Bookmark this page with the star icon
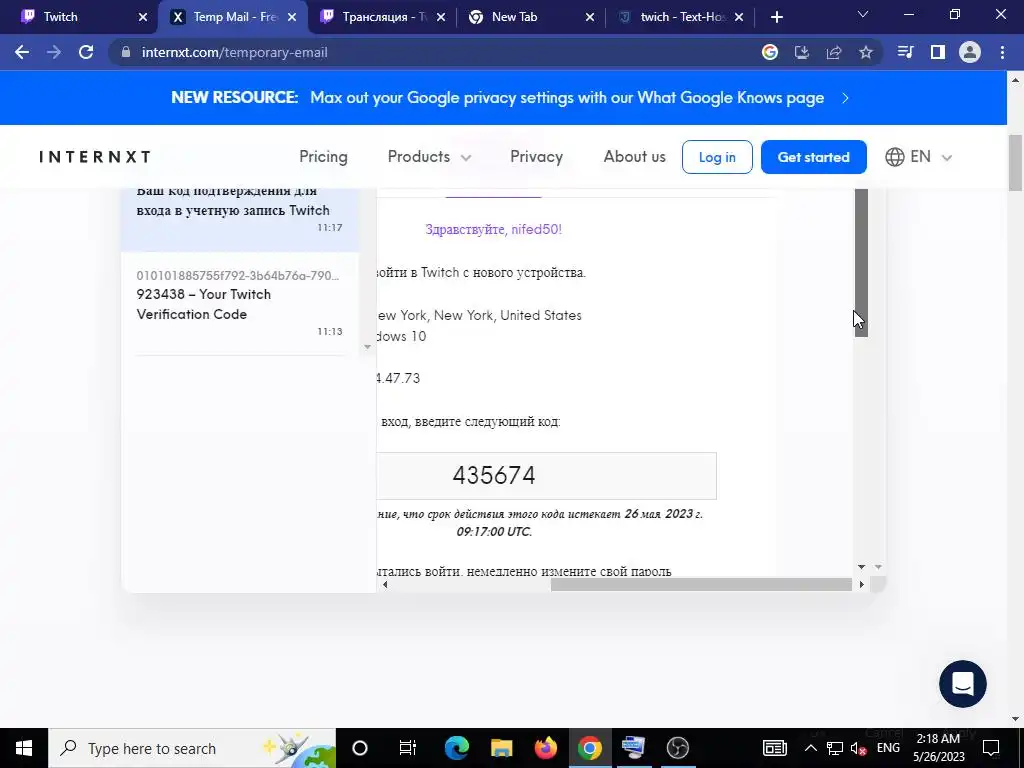 tap(866, 52)
